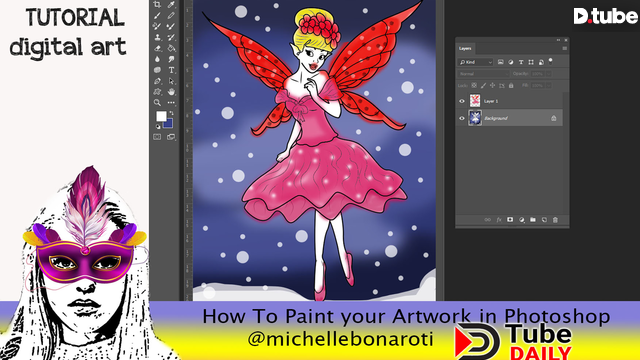The image size is (640, 360).
Task: Open the Opacity slider dropdown arrow
Action: [549, 74]
